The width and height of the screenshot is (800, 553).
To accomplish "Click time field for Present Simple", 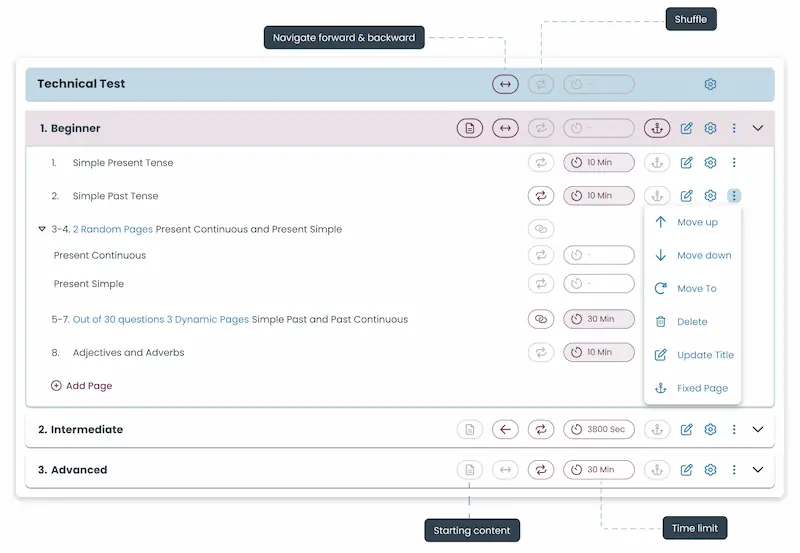I will [599, 284].
